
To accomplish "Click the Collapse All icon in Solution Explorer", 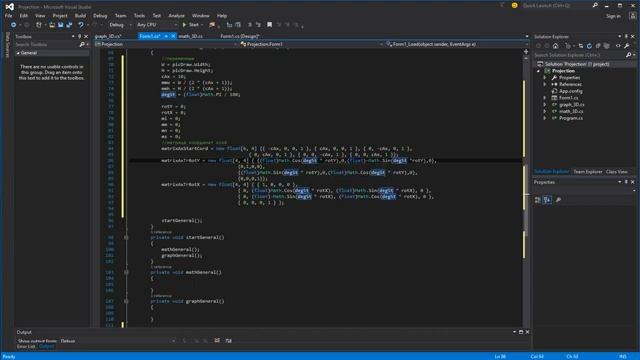I will (598, 46).
